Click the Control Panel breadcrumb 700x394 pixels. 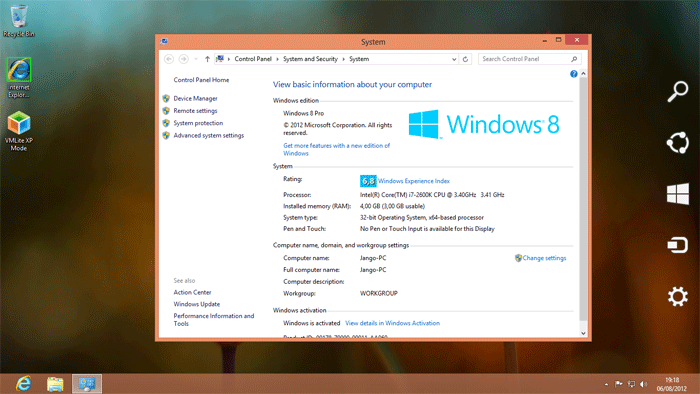click(x=253, y=59)
